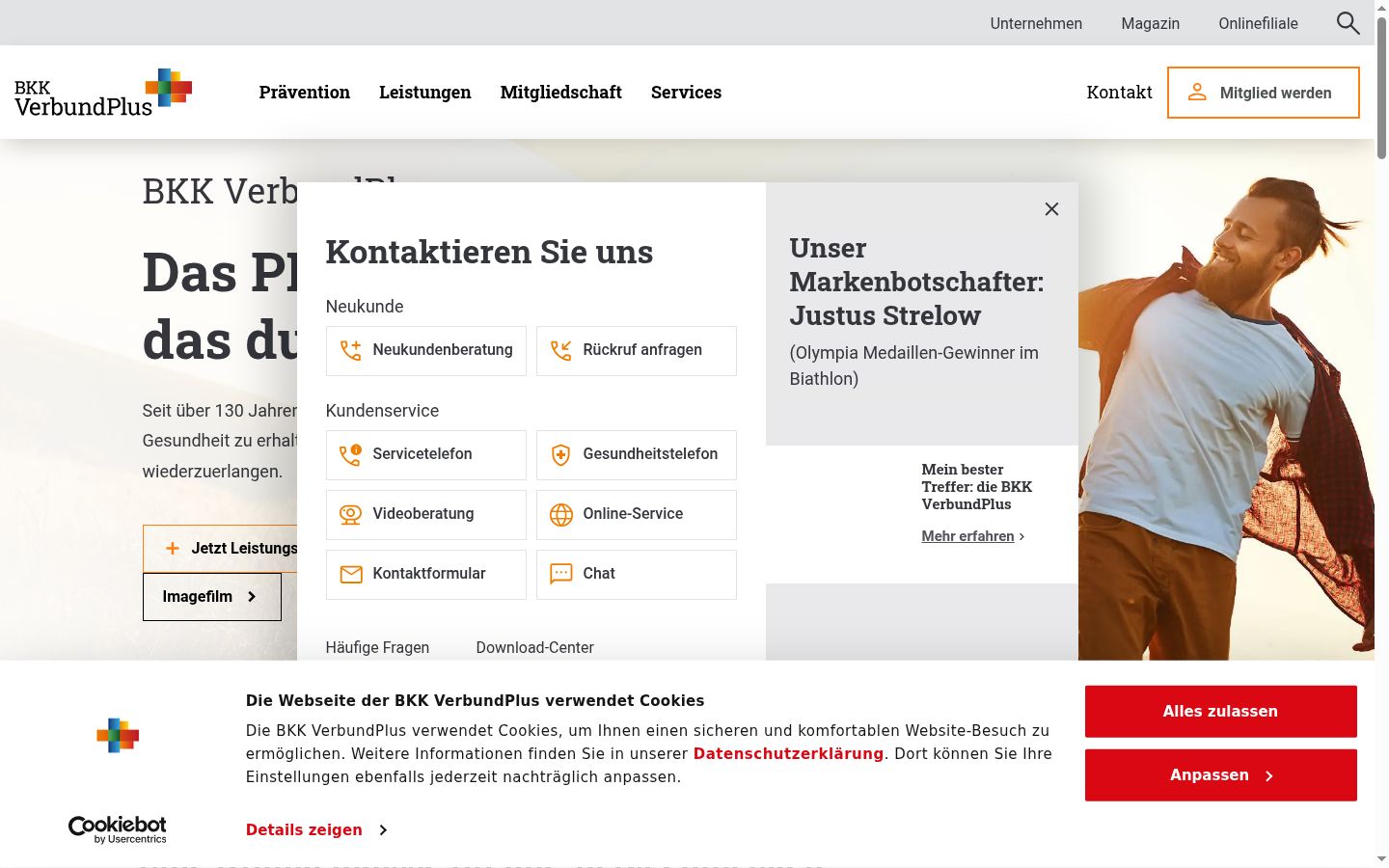Image resolution: width=1389 pixels, height=868 pixels.
Task: Open the Online-Service option
Action: [x=637, y=515]
